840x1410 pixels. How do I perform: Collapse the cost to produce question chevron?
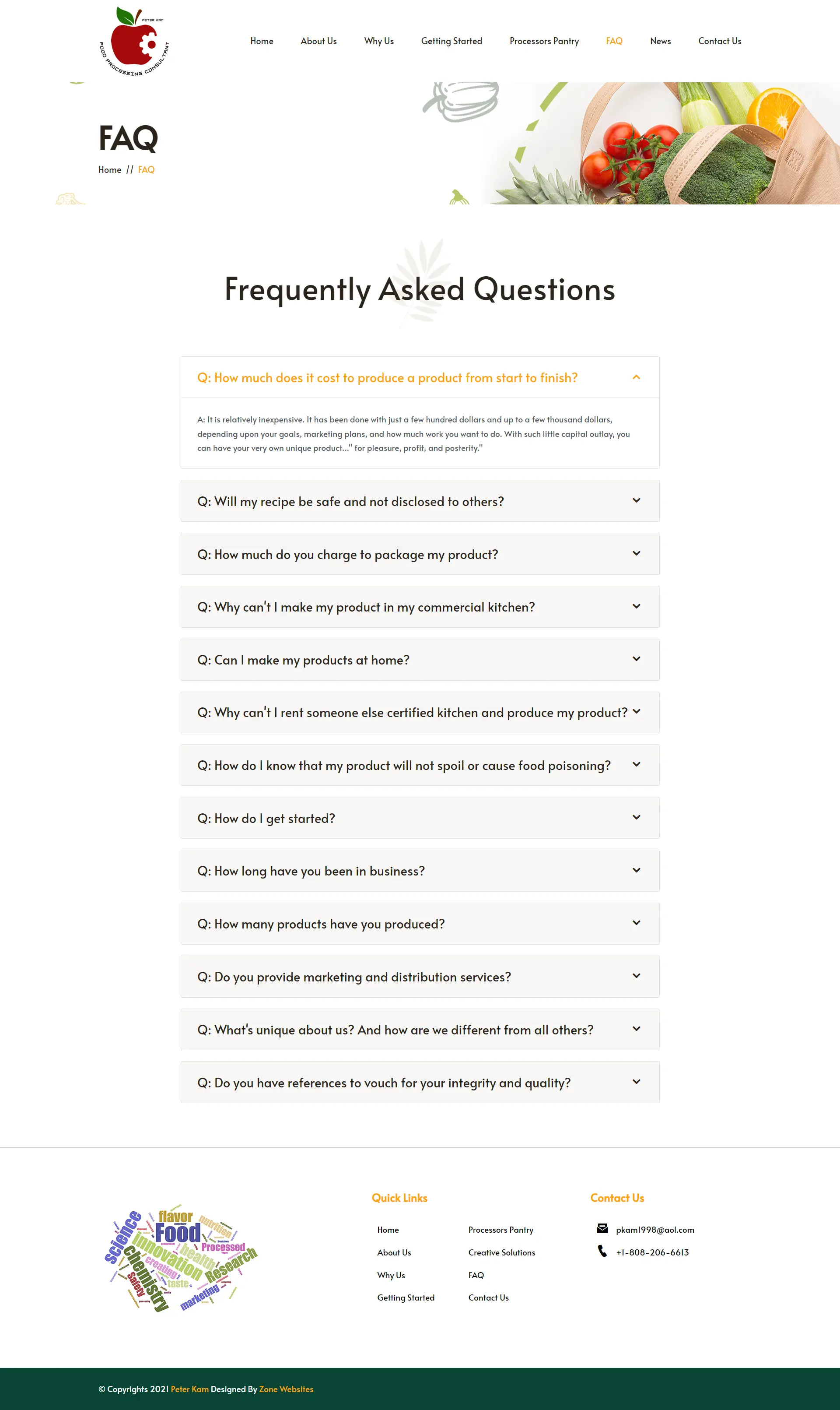click(636, 377)
